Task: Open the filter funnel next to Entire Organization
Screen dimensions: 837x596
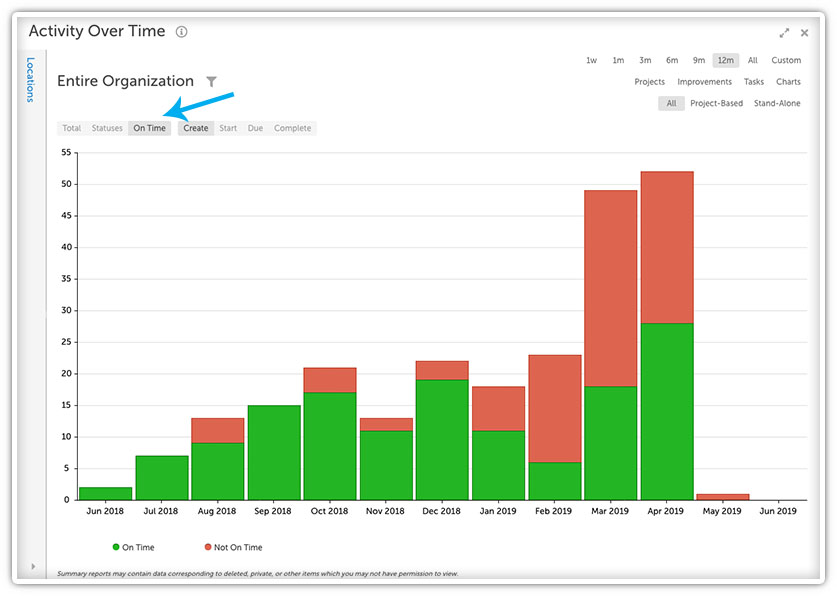Action: [x=211, y=82]
